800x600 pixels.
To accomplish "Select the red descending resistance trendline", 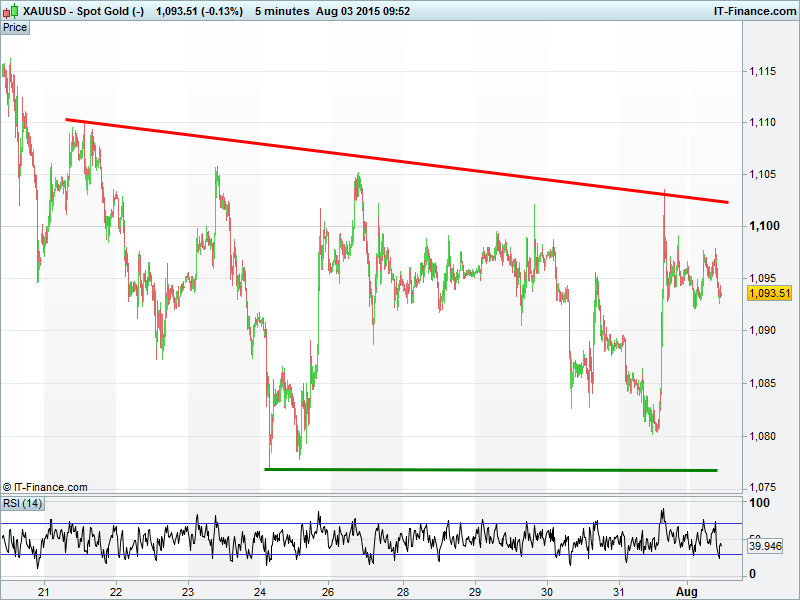I will point(400,161).
